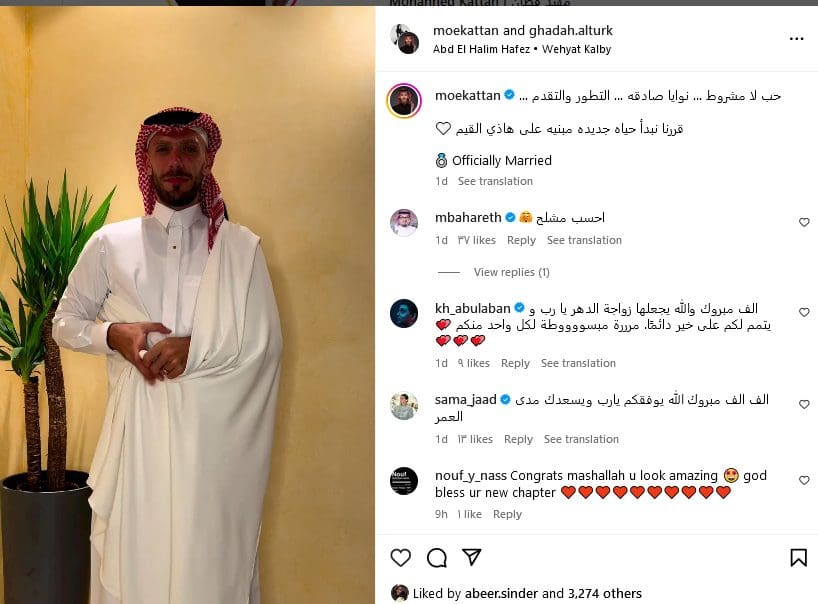Like sama_jaad's comment with heart
The height and width of the screenshot is (604, 818).
804,404
